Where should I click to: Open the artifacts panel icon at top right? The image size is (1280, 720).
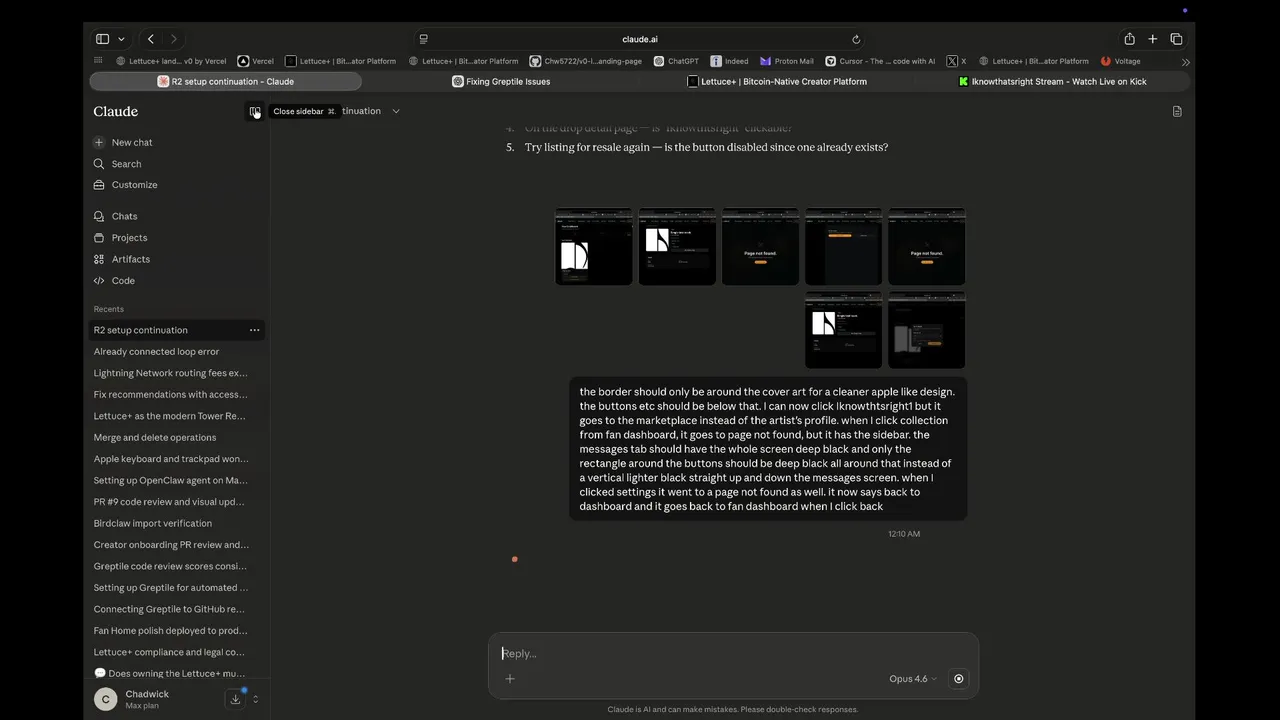[1177, 111]
